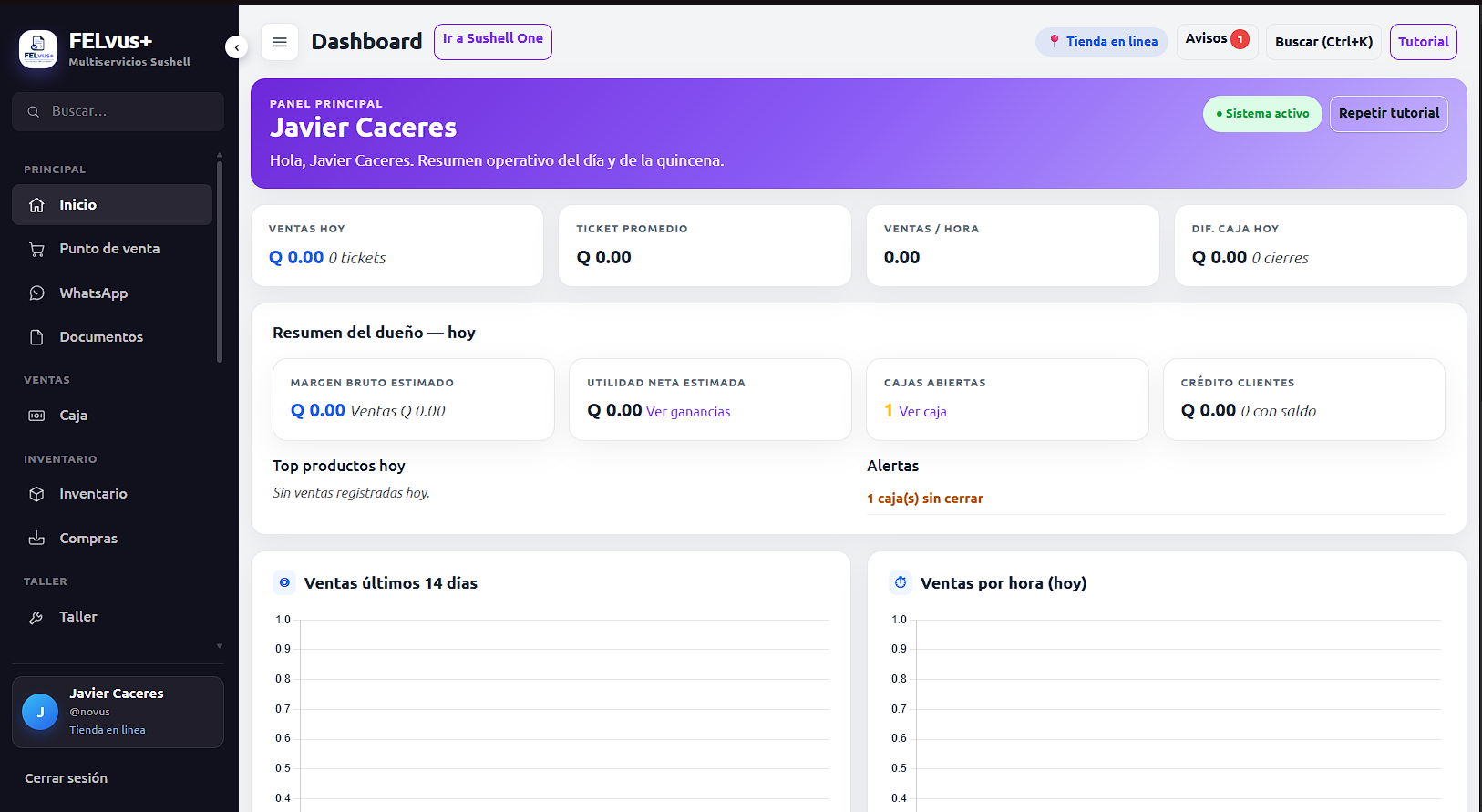Screen dimensions: 1482x812
Task: Click Cerrar sesión to log out
Action: [x=66, y=778]
